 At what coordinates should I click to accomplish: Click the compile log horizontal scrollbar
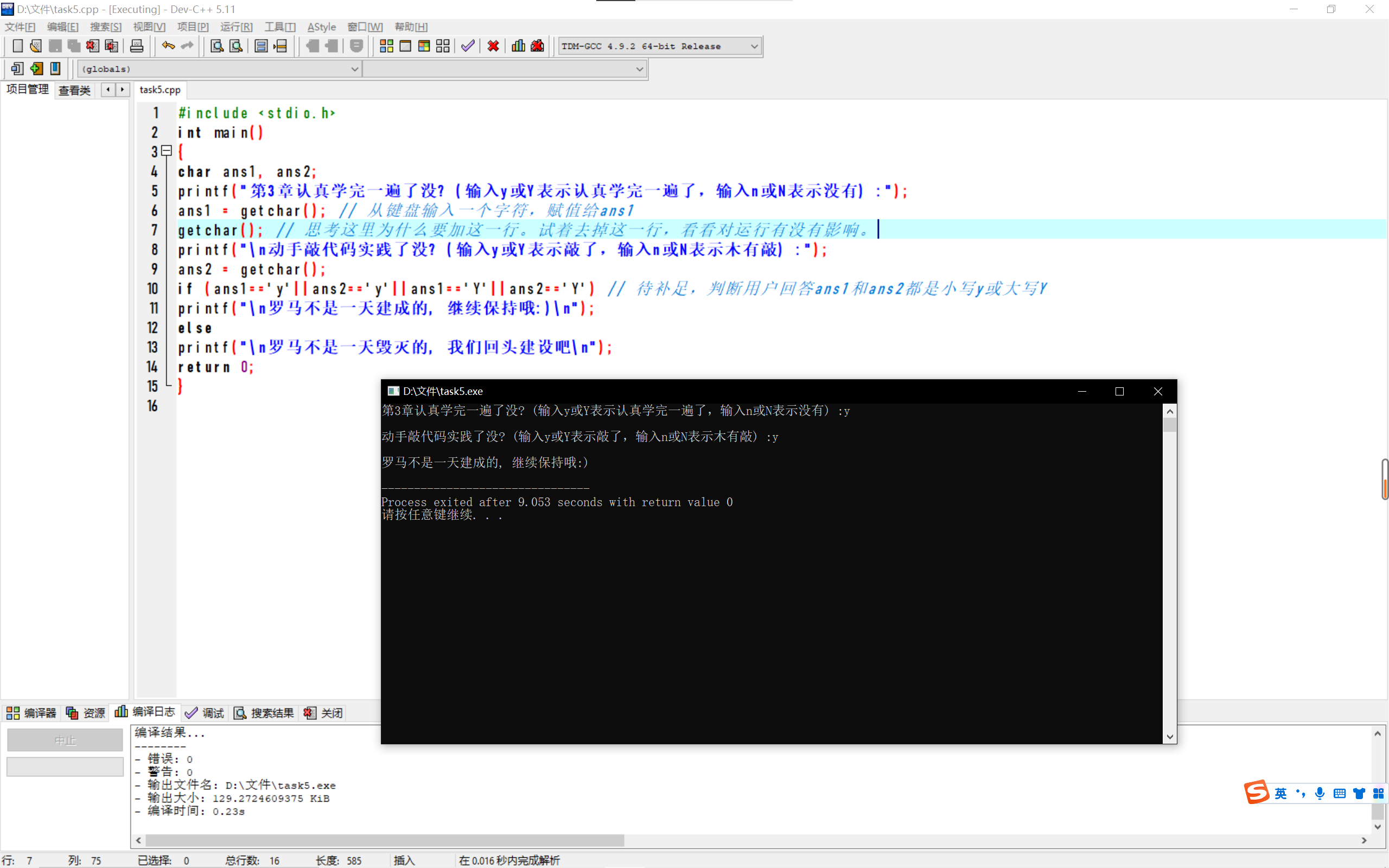(x=385, y=840)
